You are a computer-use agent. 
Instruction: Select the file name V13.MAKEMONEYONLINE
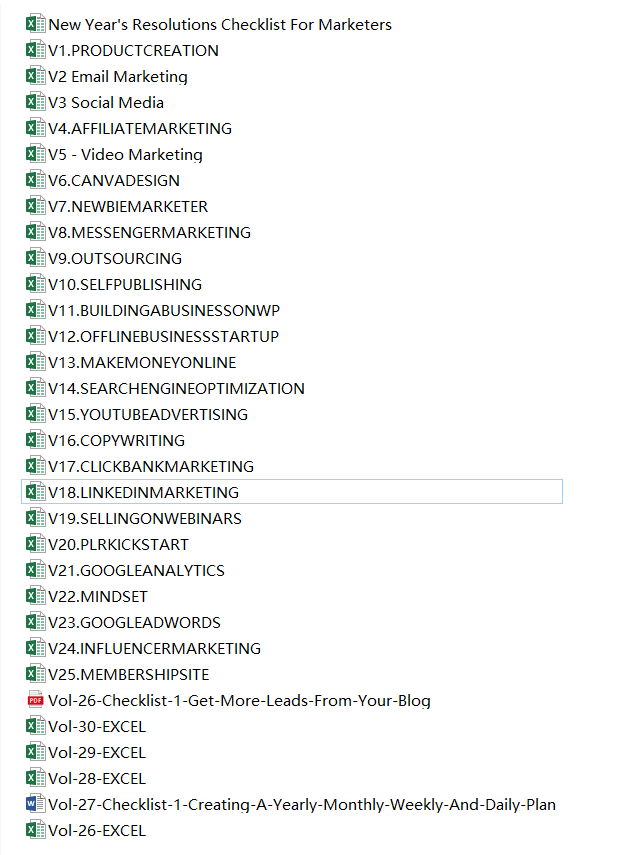click(x=142, y=363)
